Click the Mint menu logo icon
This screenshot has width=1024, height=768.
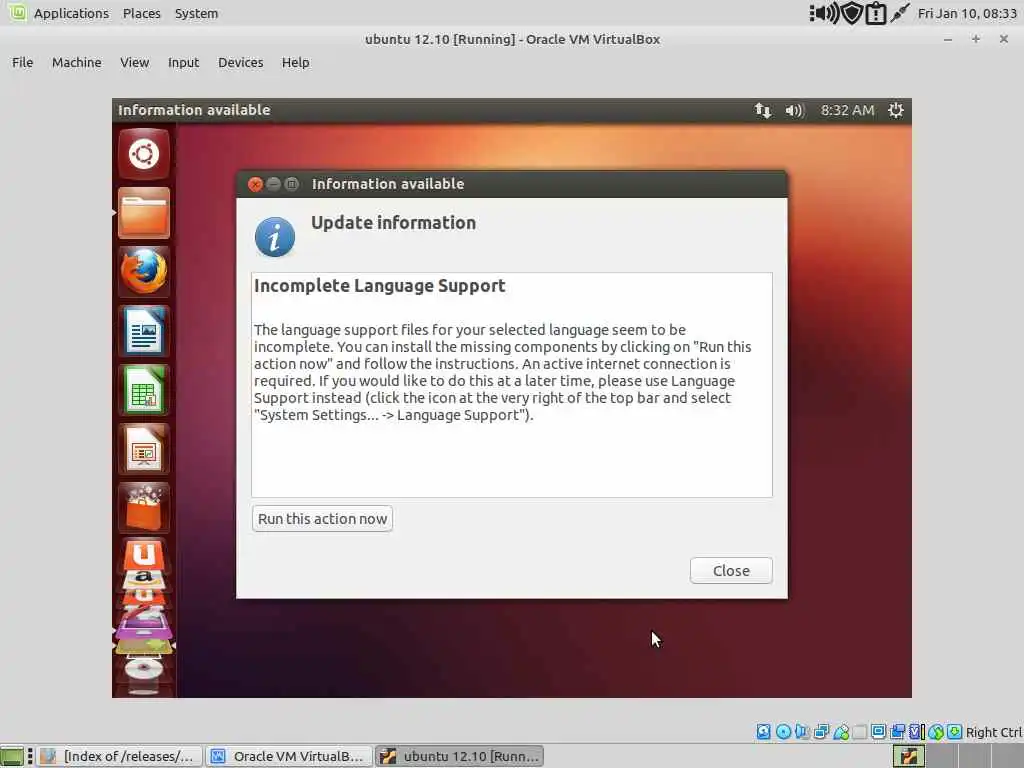17,12
